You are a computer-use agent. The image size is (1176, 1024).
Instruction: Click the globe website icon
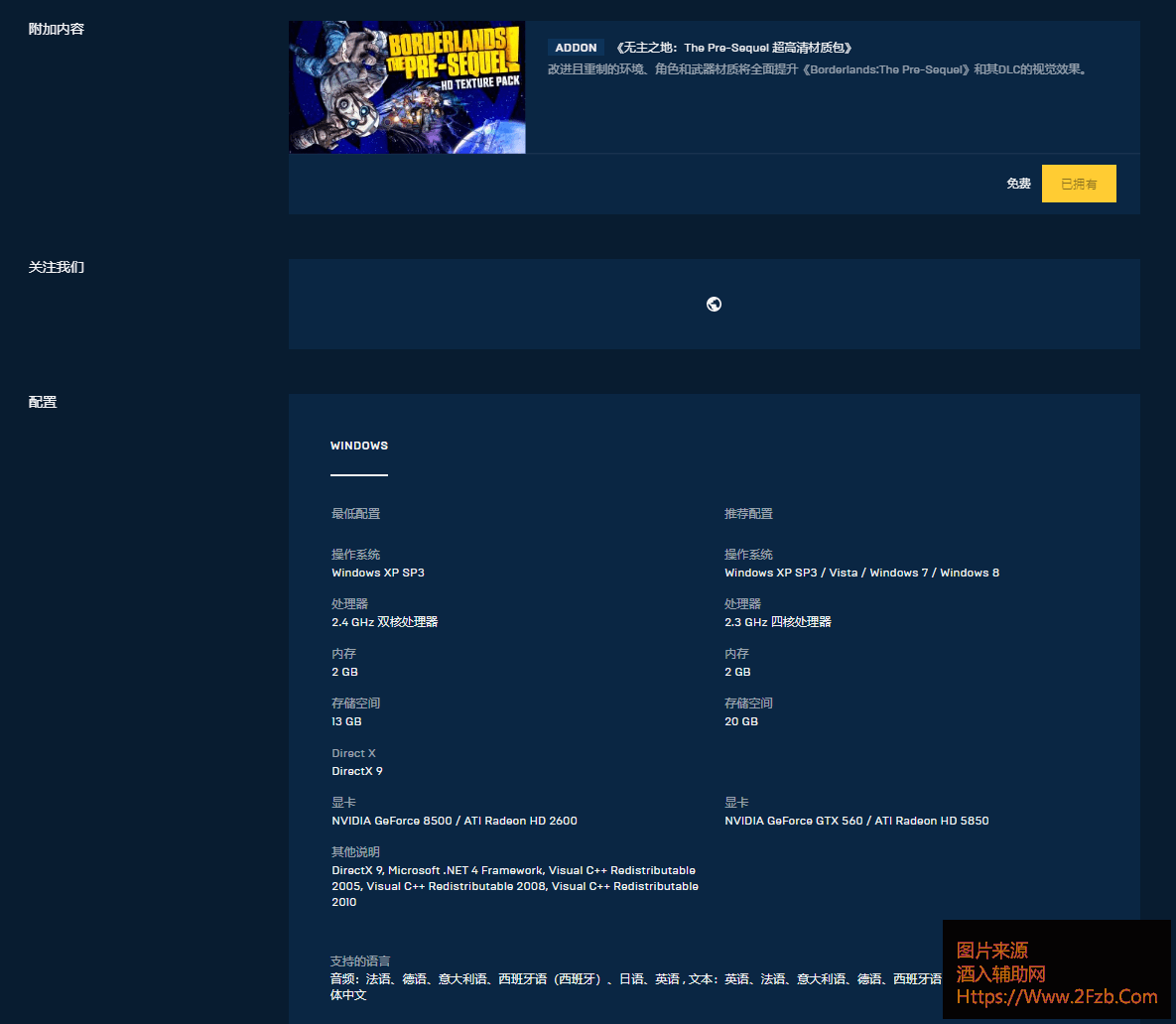tap(714, 305)
